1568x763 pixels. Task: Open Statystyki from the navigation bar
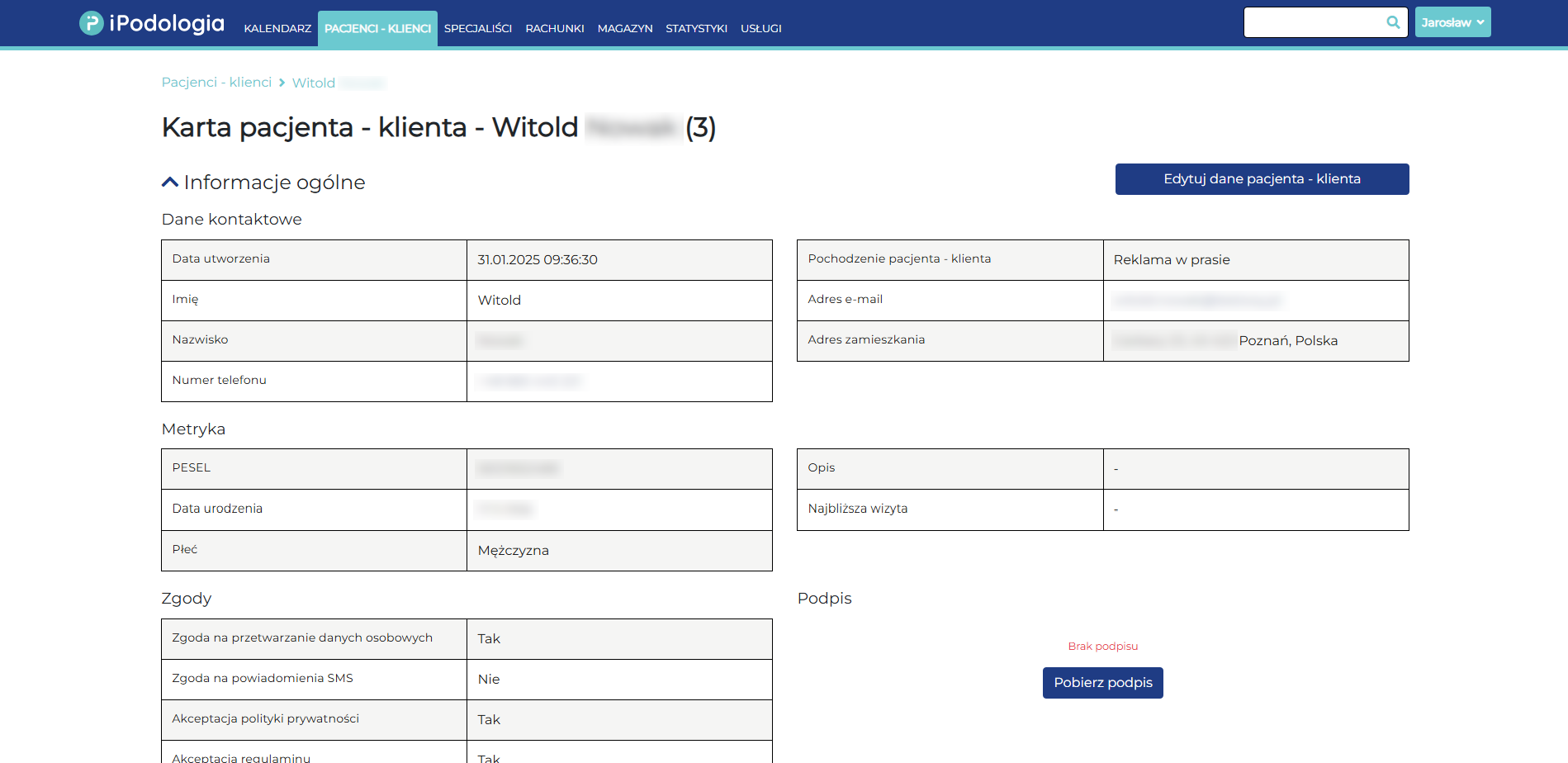[696, 28]
